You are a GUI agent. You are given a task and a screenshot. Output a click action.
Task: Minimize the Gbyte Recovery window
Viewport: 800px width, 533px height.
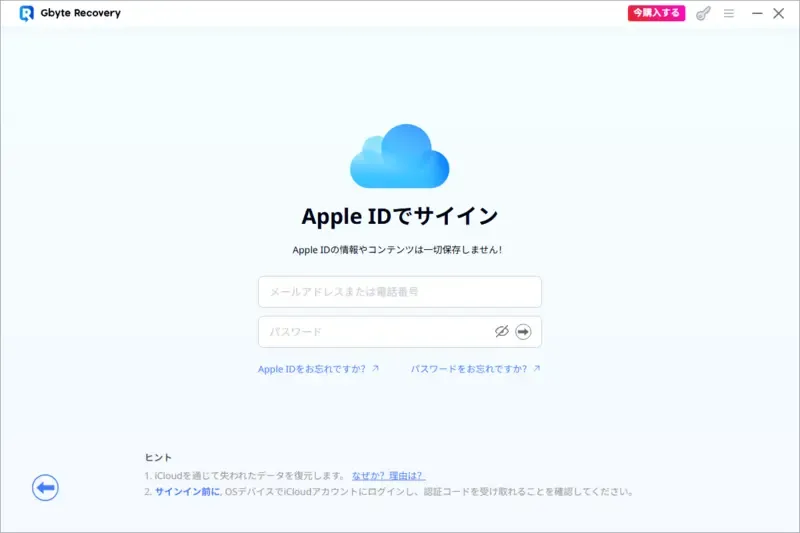point(757,13)
